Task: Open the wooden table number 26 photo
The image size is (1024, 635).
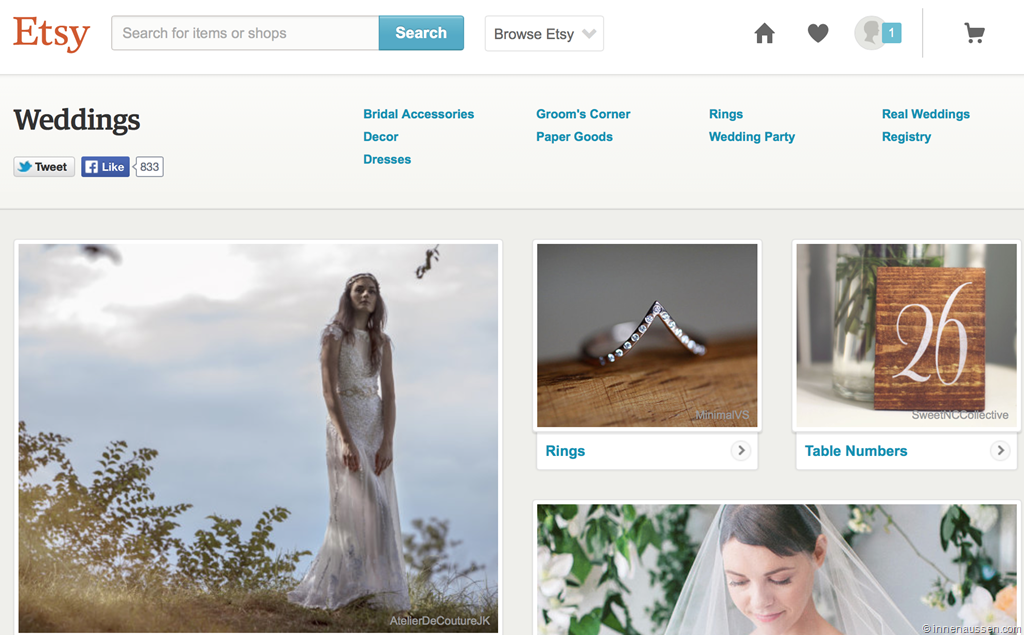Action: click(906, 336)
